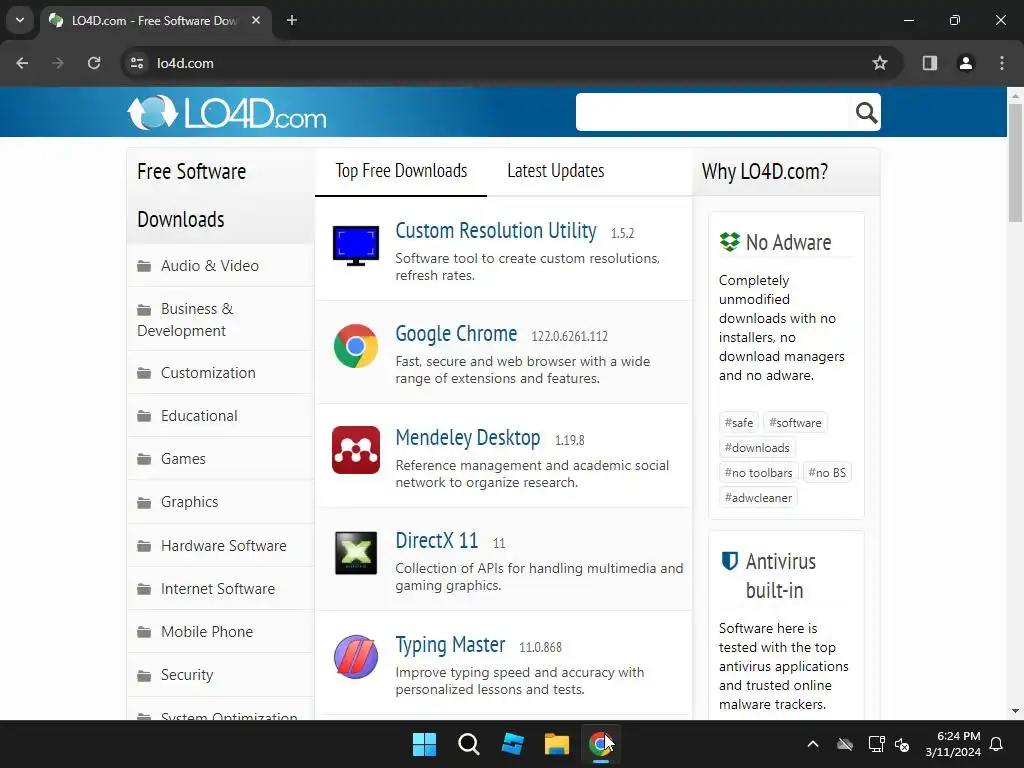Viewport: 1024px width, 768px height.
Task: Select the LO4D.com browser tab
Action: click(154, 20)
